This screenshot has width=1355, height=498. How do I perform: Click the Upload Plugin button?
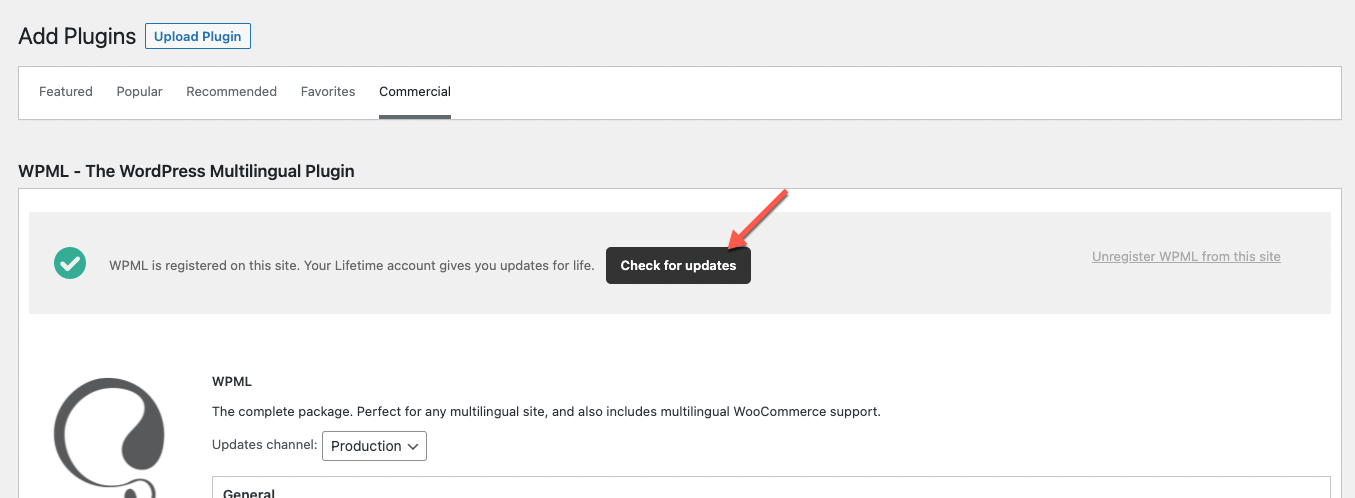click(198, 37)
